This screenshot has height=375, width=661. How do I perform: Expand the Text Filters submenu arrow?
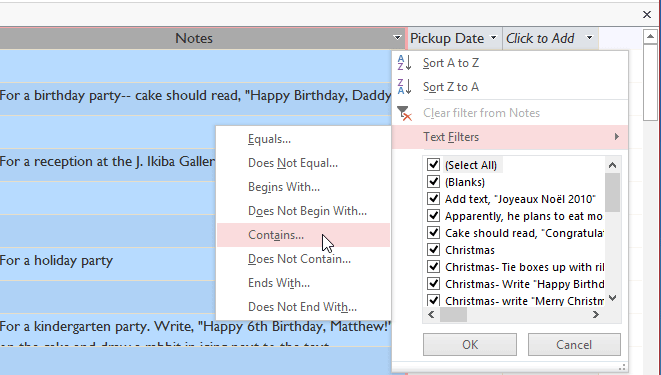617,137
